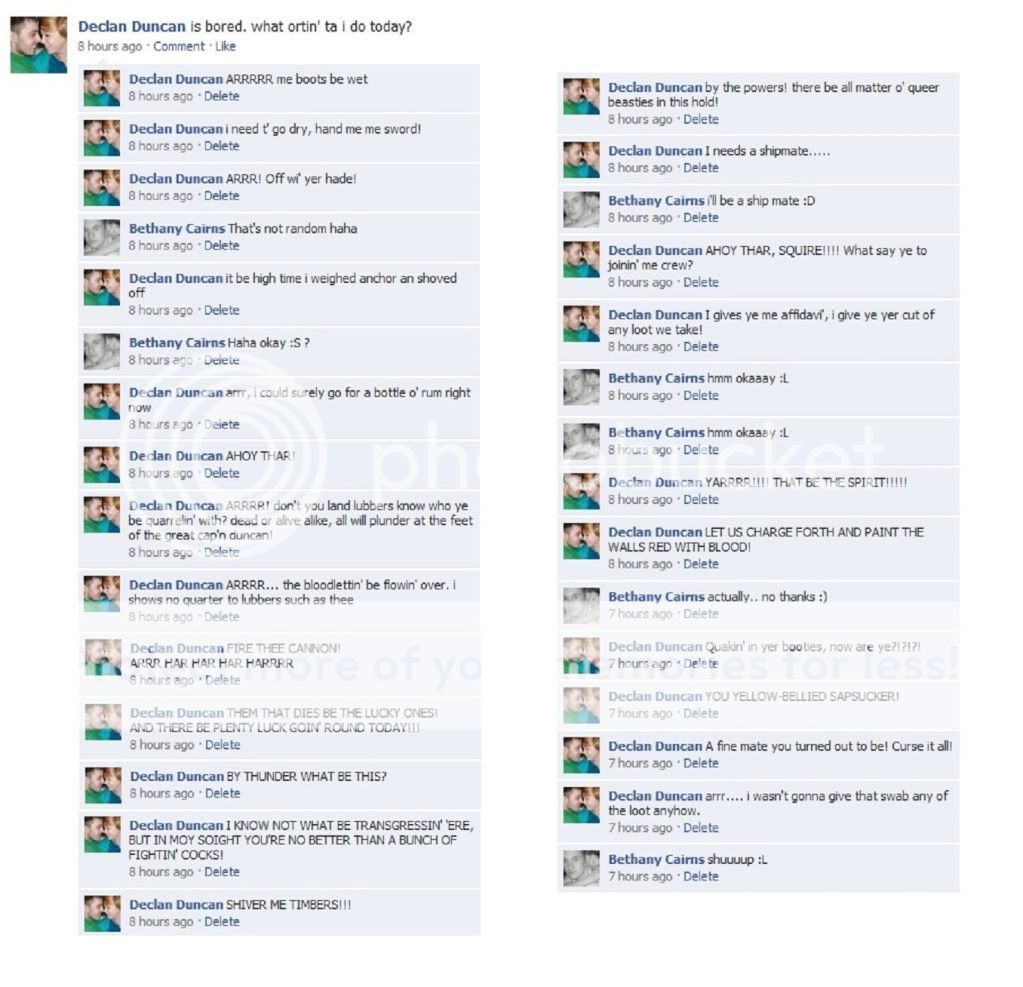Click avatar beside 'by the powers!' comment
Screen dimensions: 1023x987
(581, 97)
